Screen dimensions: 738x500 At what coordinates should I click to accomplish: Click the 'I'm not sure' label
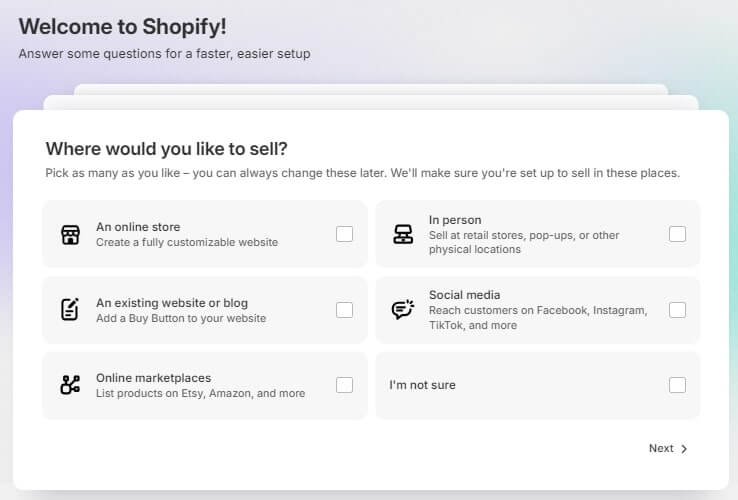pyautogui.click(x=422, y=385)
